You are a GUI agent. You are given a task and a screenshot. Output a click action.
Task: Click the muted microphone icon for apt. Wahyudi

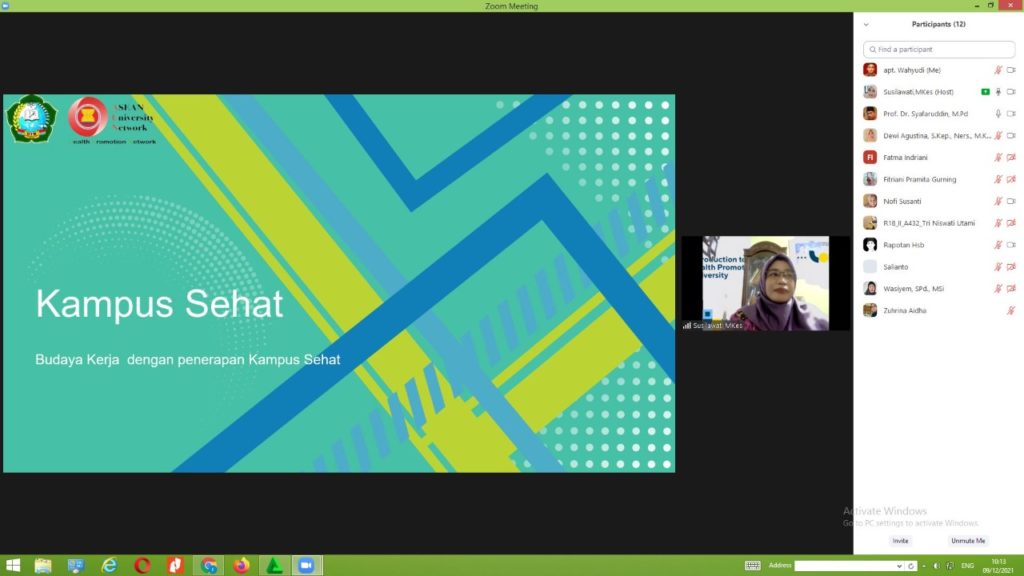998,70
